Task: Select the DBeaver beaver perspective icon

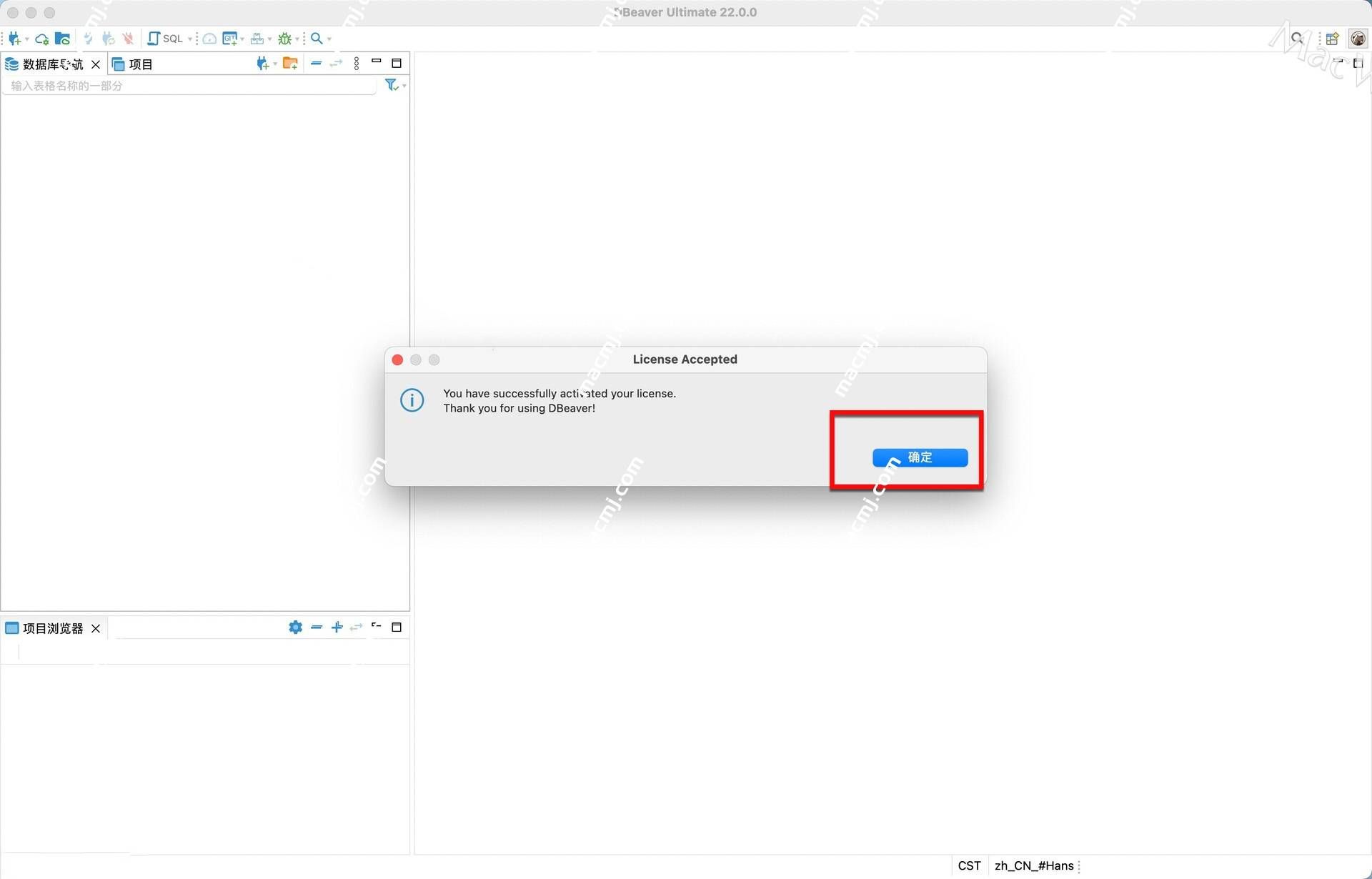Action: coord(1358,39)
